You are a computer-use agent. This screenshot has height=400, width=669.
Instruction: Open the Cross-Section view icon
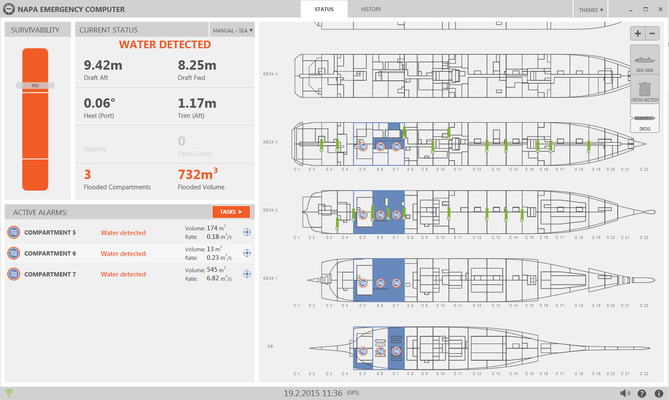point(645,89)
